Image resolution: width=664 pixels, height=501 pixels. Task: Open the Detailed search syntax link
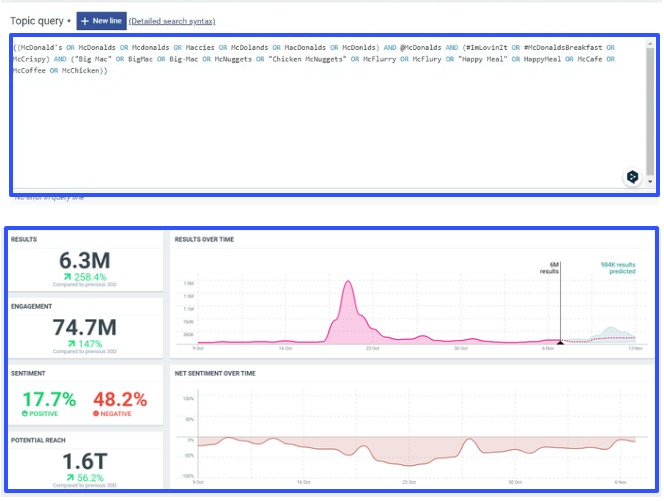pyautogui.click(x=172, y=21)
